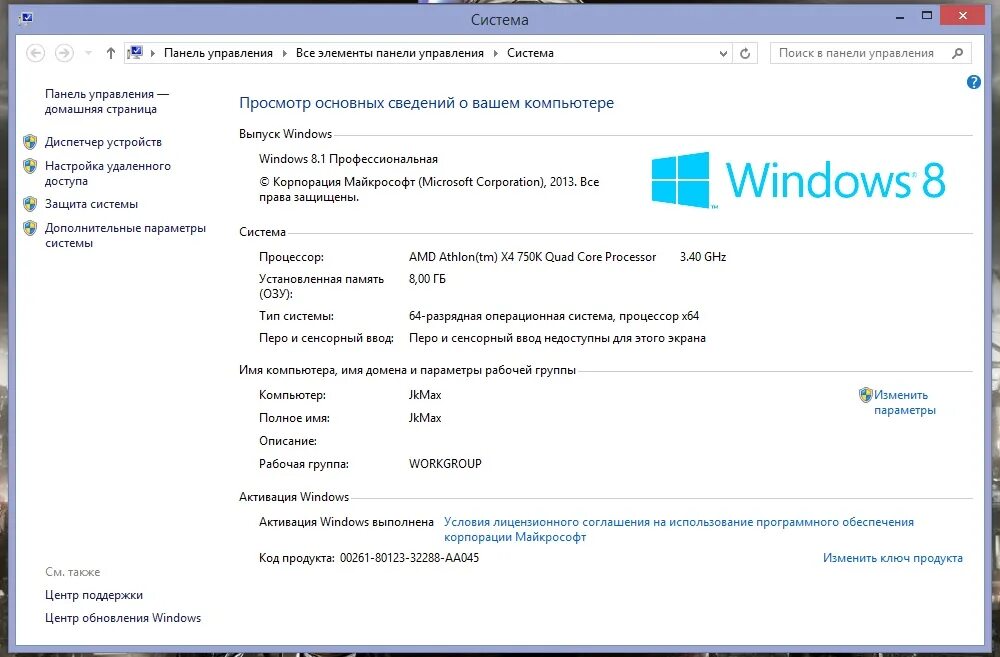Open Диспетчер устройств link
1000x657 pixels.
coord(103,142)
